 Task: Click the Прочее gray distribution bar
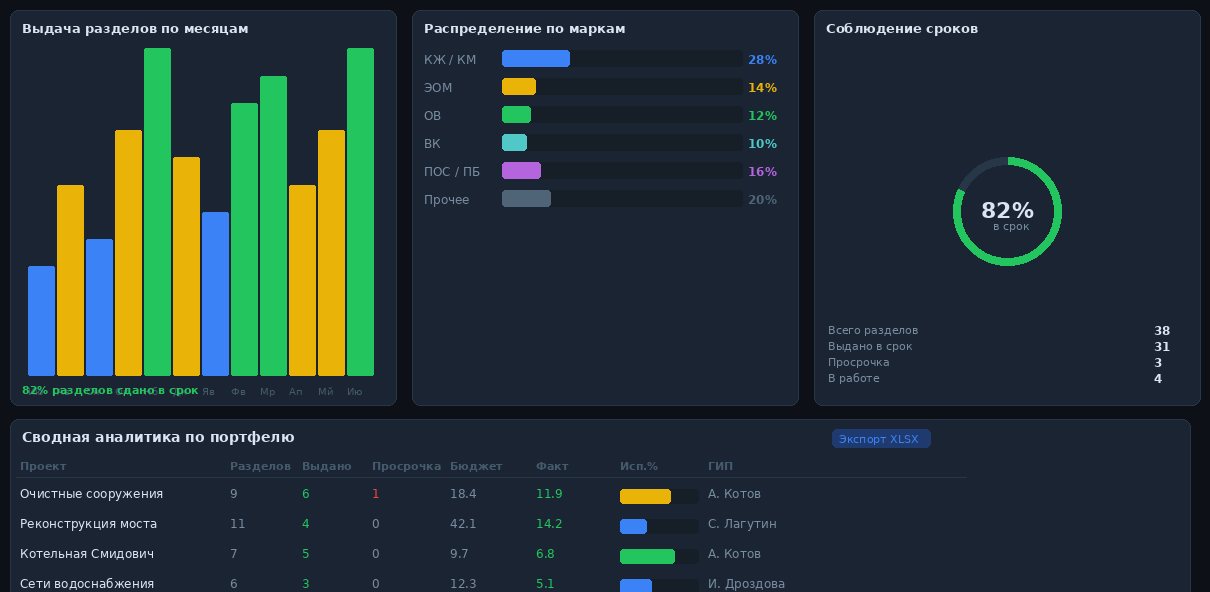526,199
